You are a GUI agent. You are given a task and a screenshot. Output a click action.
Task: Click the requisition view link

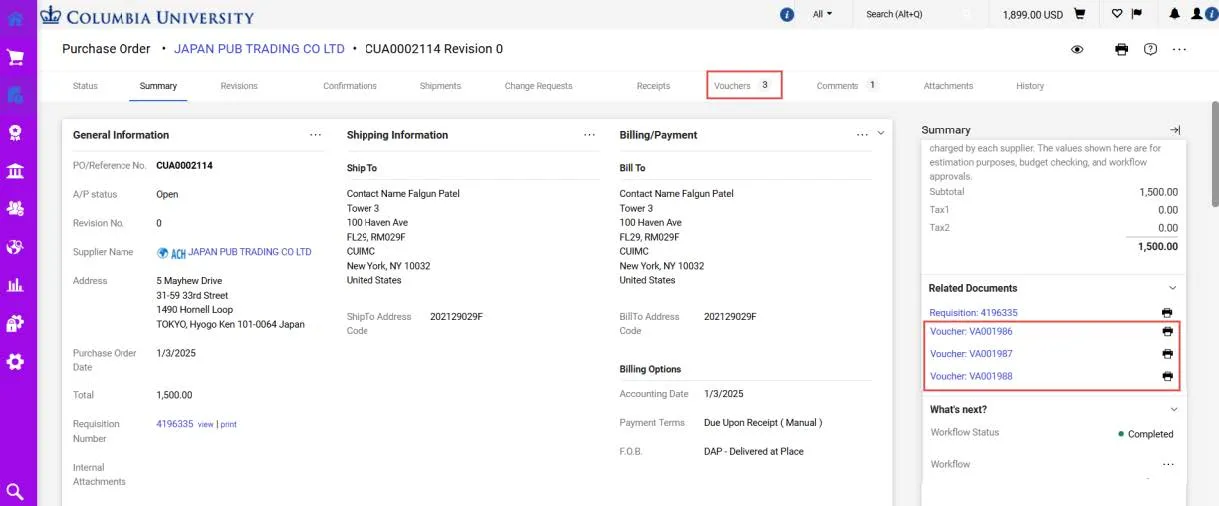[x=206, y=425]
